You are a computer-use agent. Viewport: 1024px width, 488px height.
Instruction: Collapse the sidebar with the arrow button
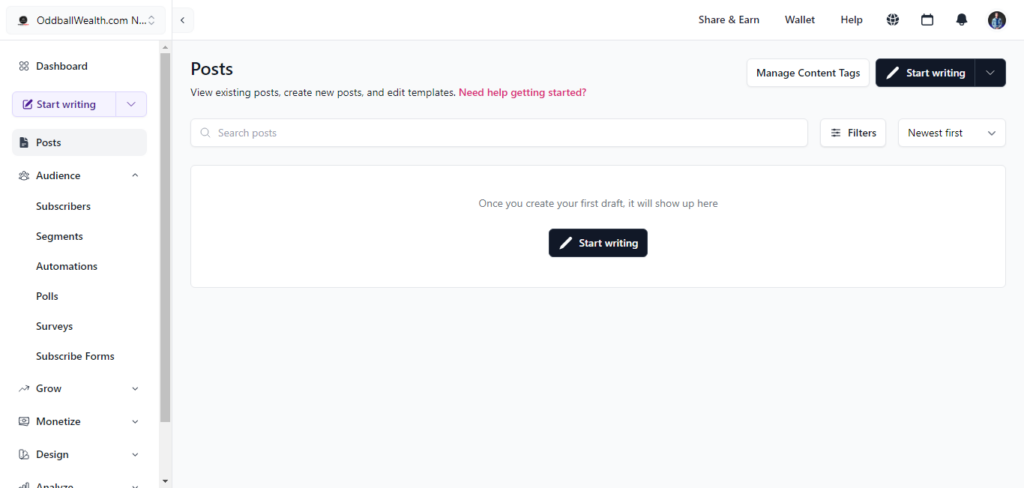183,20
